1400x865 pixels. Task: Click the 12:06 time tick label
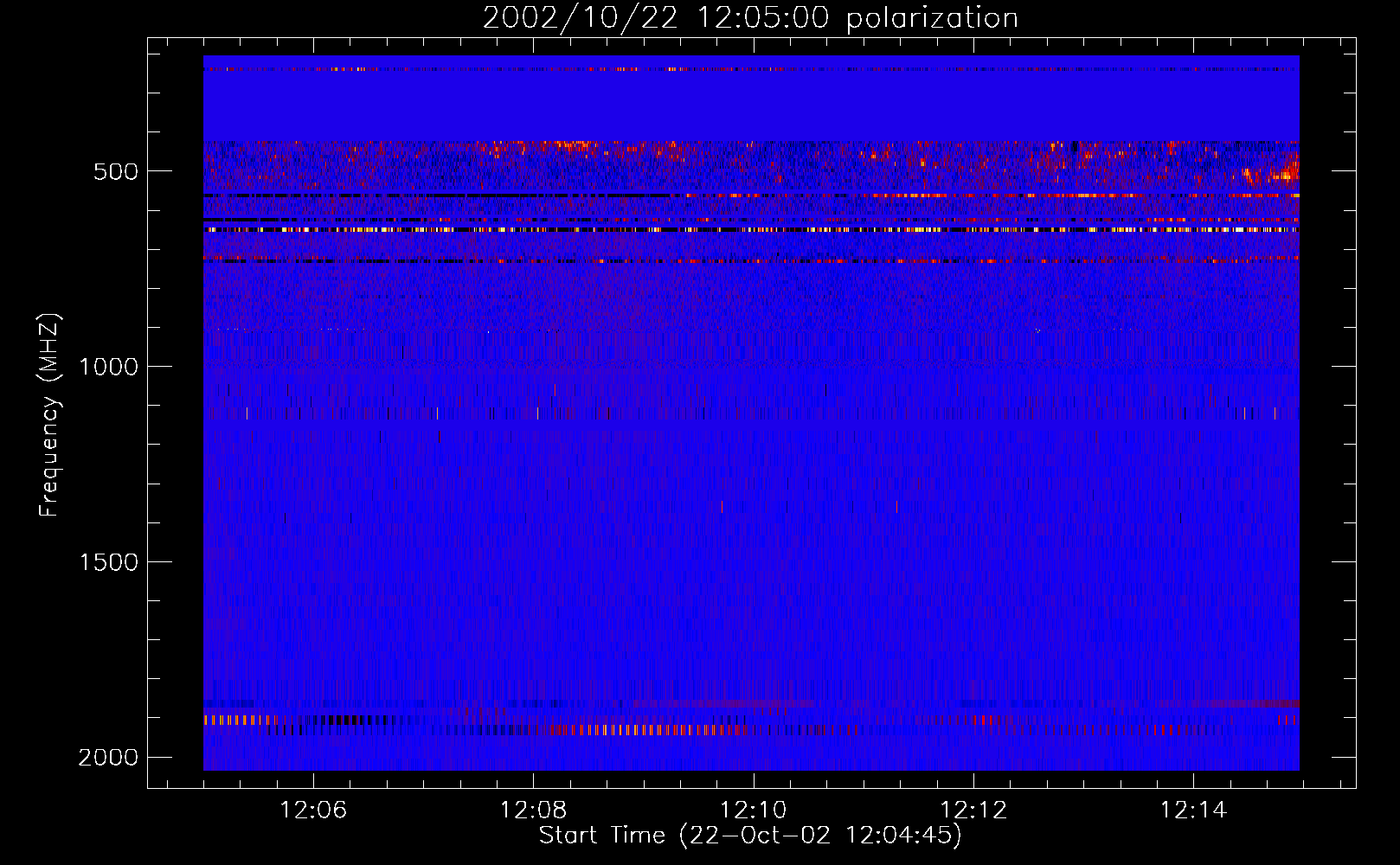[313, 811]
